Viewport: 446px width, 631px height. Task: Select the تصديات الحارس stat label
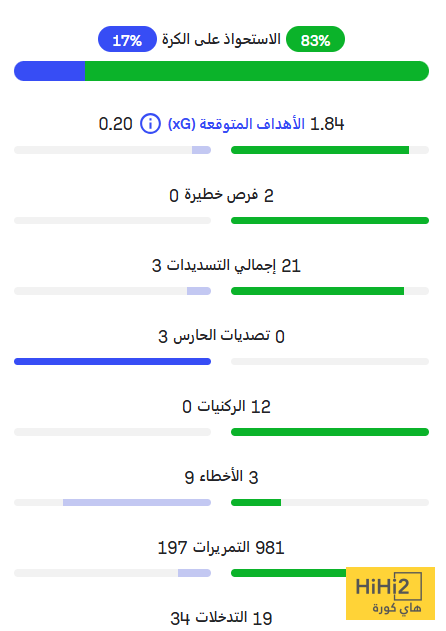click(x=221, y=336)
